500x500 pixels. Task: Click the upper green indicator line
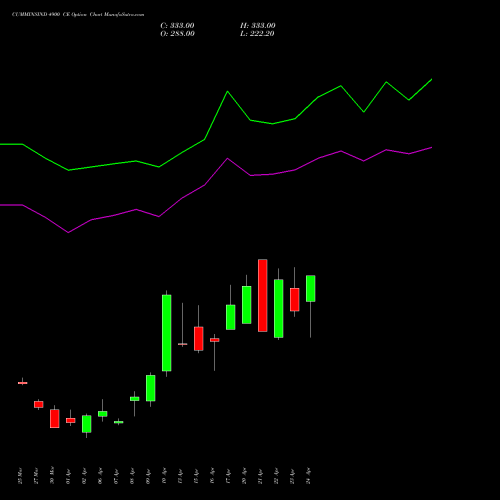point(228,91)
